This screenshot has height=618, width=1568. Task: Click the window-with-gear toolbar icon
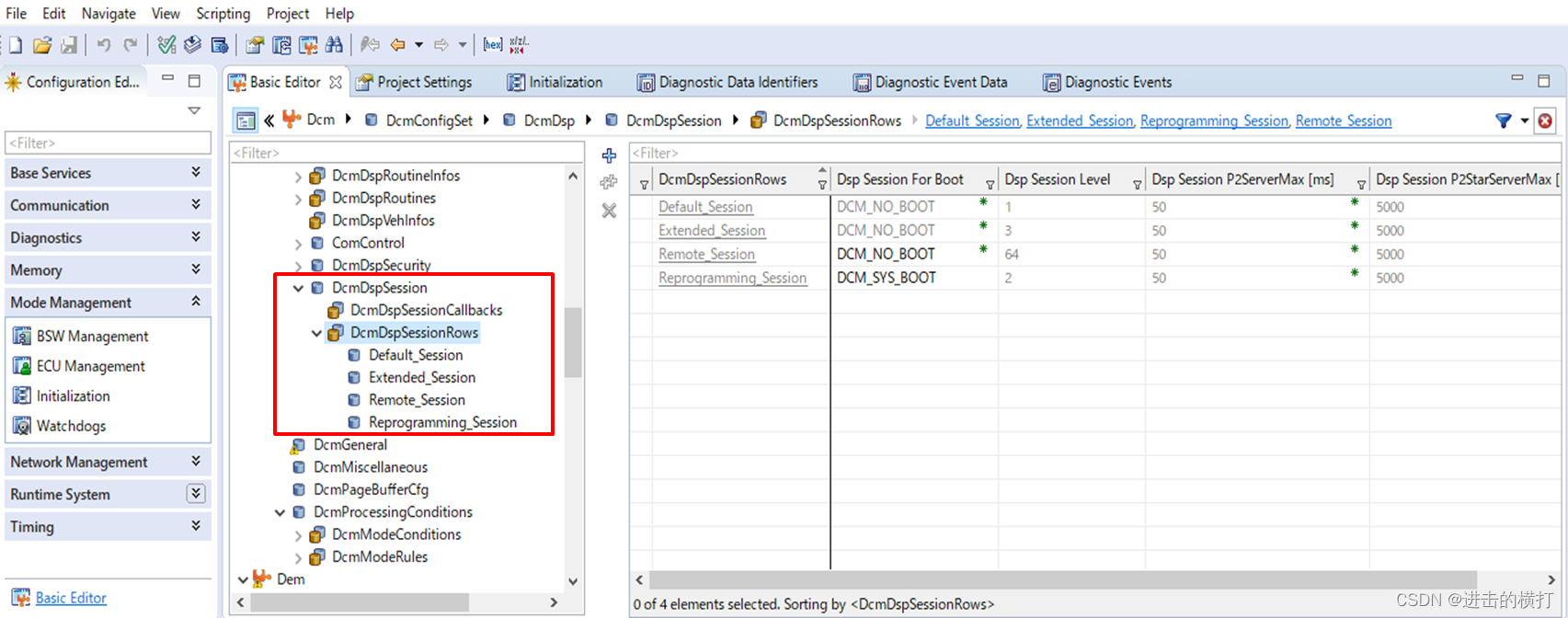pyautogui.click(x=219, y=45)
